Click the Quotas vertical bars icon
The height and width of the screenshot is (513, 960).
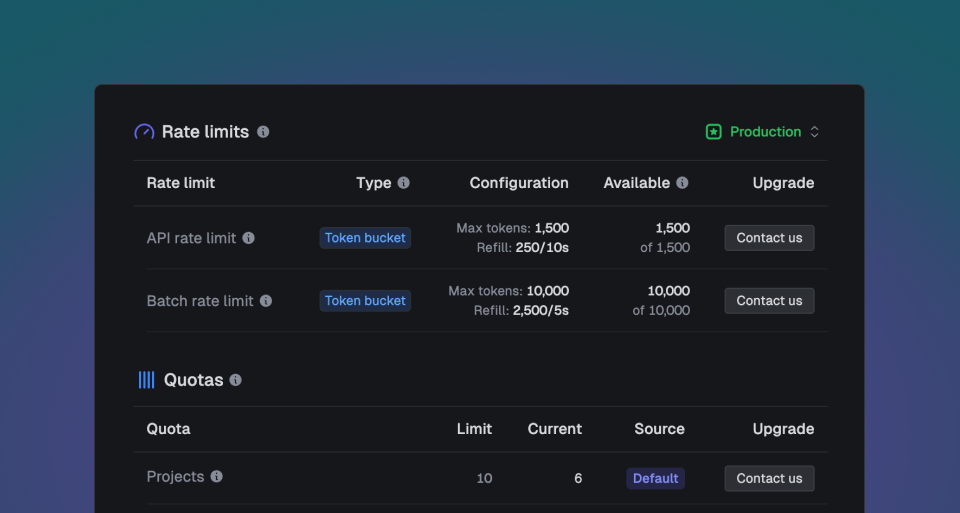click(x=146, y=380)
